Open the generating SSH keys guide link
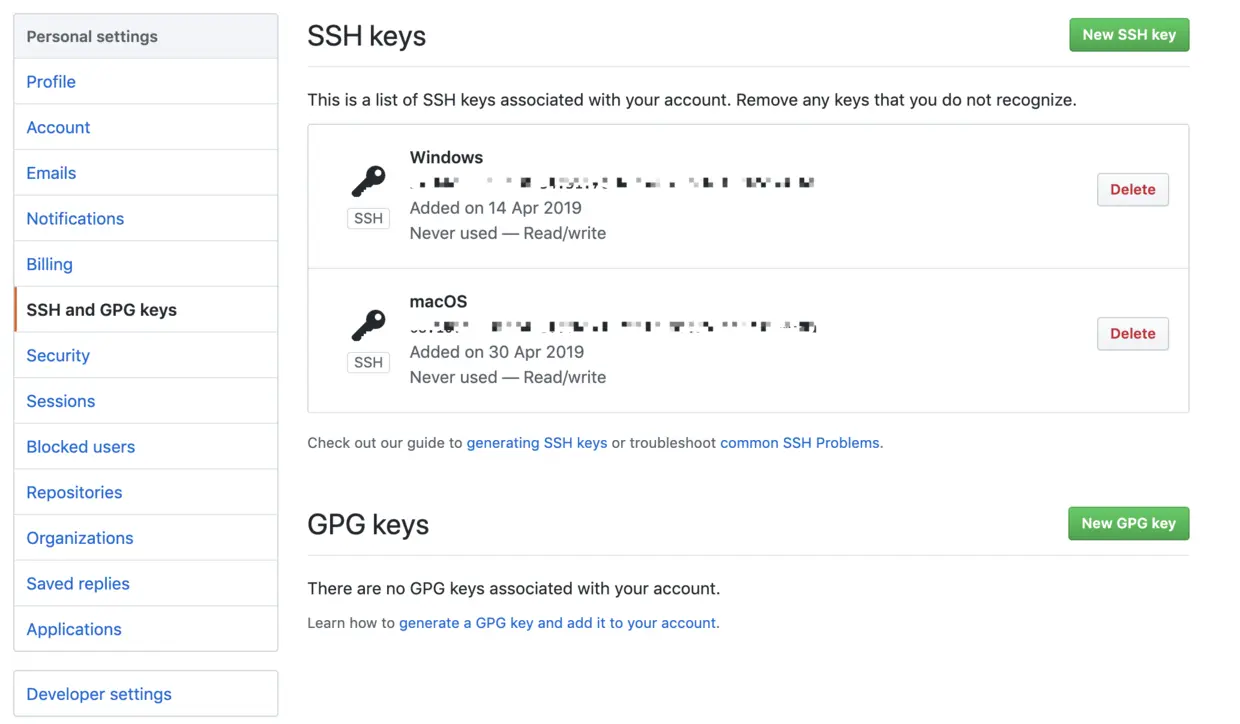This screenshot has height=724, width=1240. click(537, 442)
